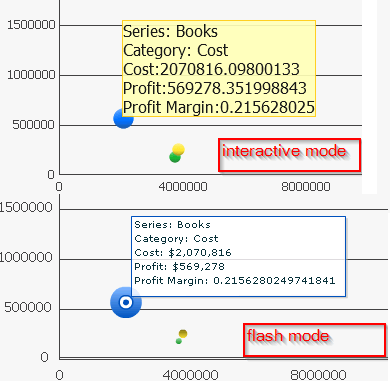Click 'Series: Books' line in yellow tooltip
The image size is (390, 392).
170,31
